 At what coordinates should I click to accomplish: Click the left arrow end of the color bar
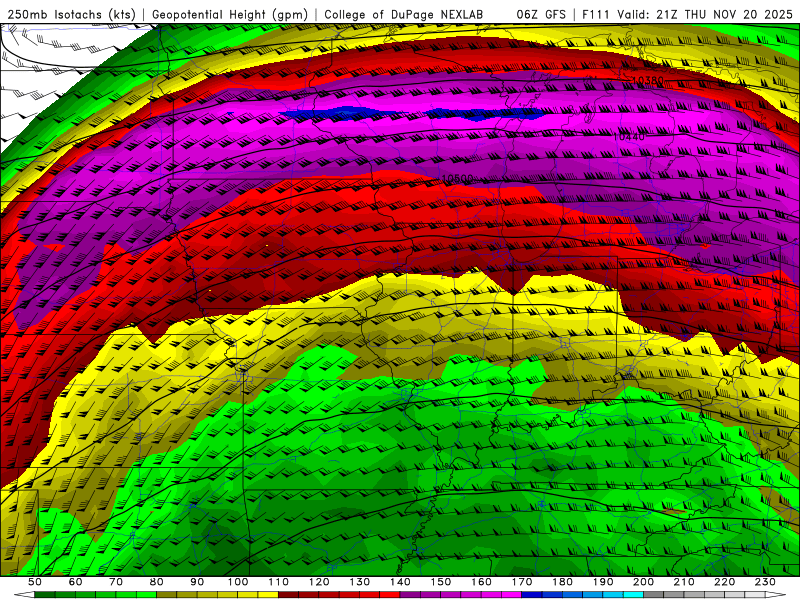24,594
